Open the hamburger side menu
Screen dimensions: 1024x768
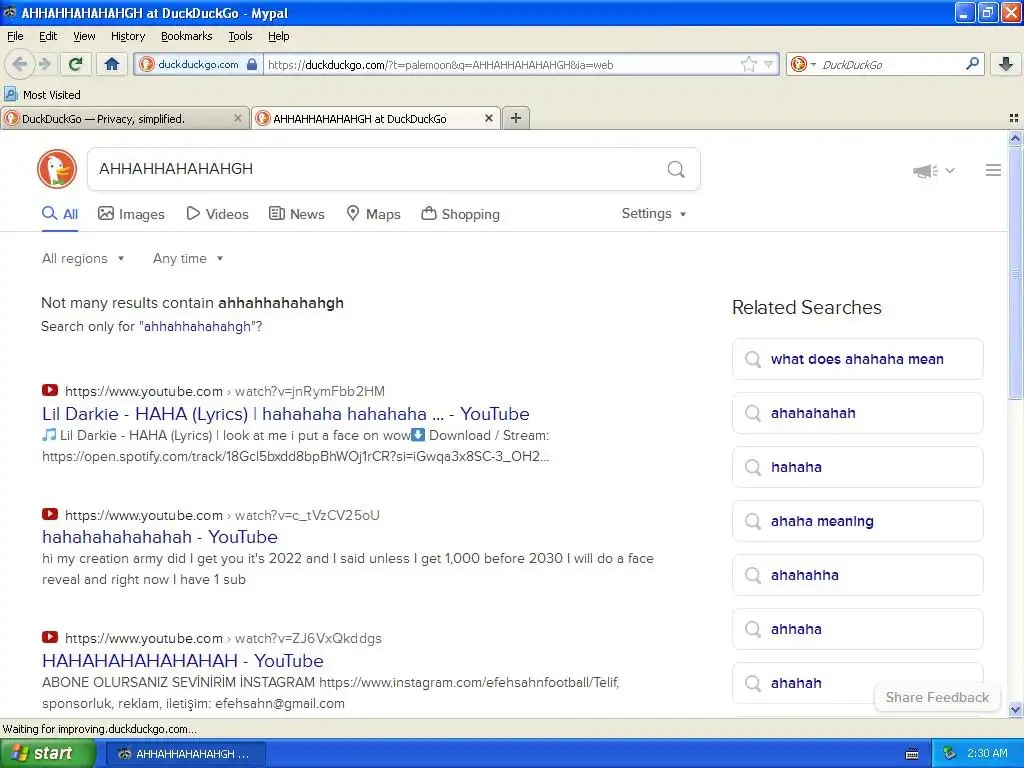tap(993, 170)
